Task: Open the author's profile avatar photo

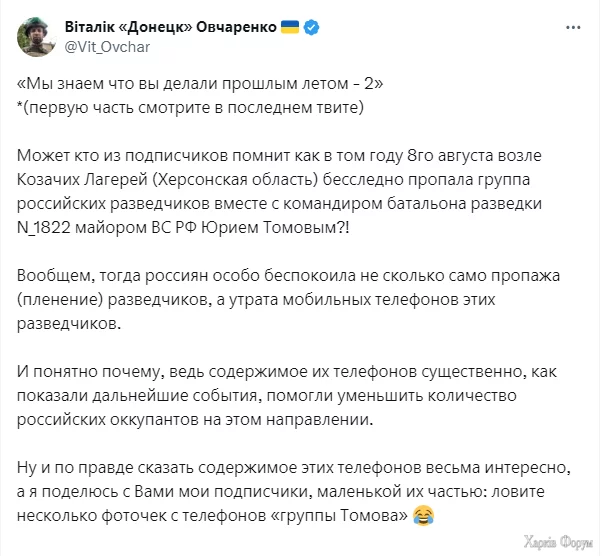Action: coord(36,36)
